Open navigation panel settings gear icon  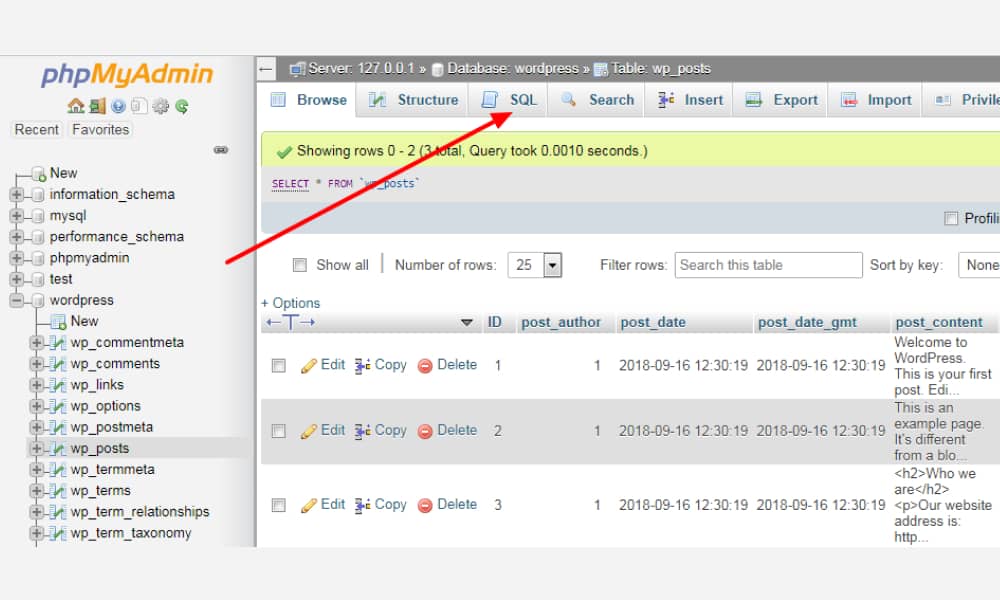tap(160, 106)
